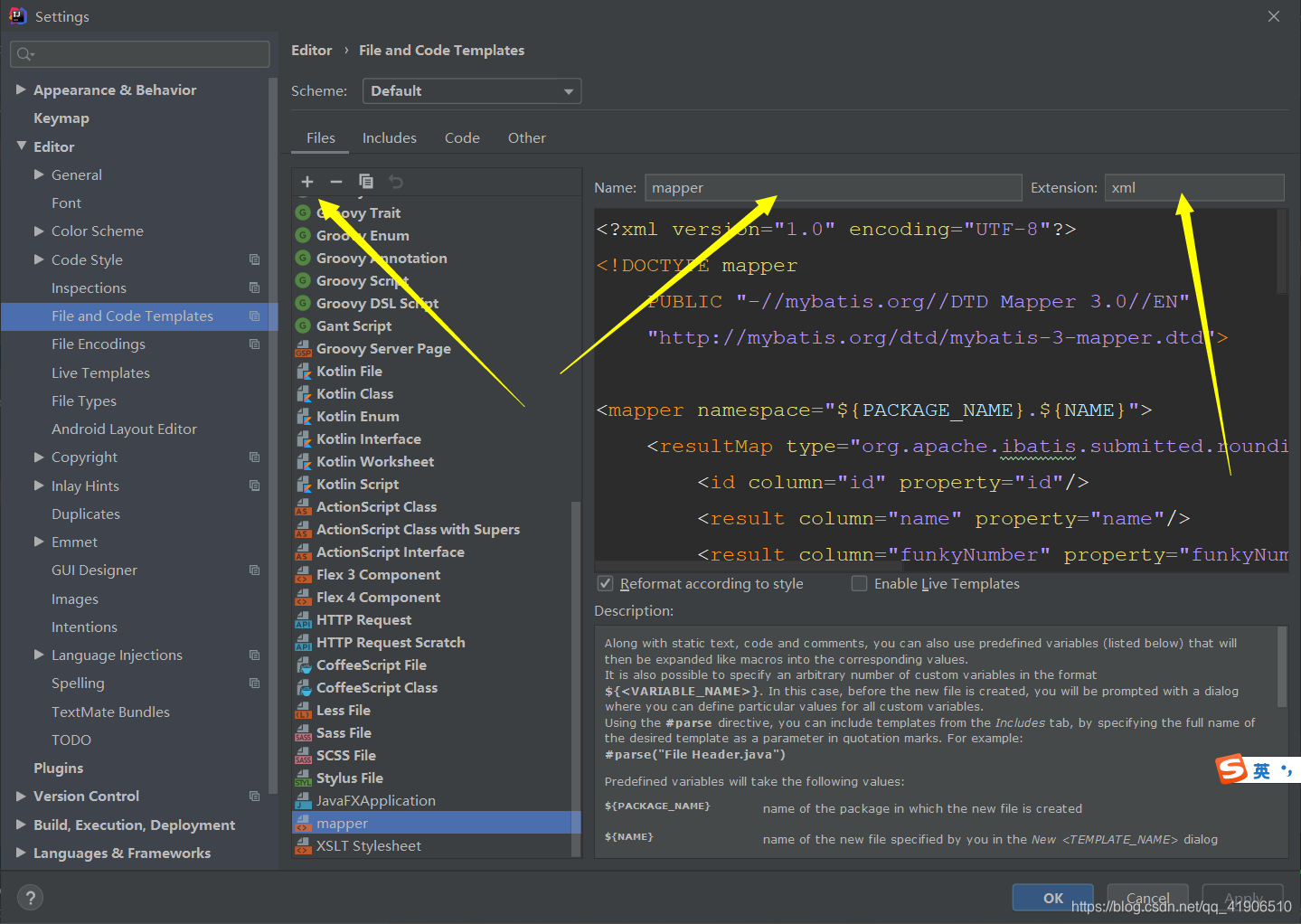Viewport: 1301px width, 924px height.
Task: Expand the Color Scheme node
Action: click(39, 231)
